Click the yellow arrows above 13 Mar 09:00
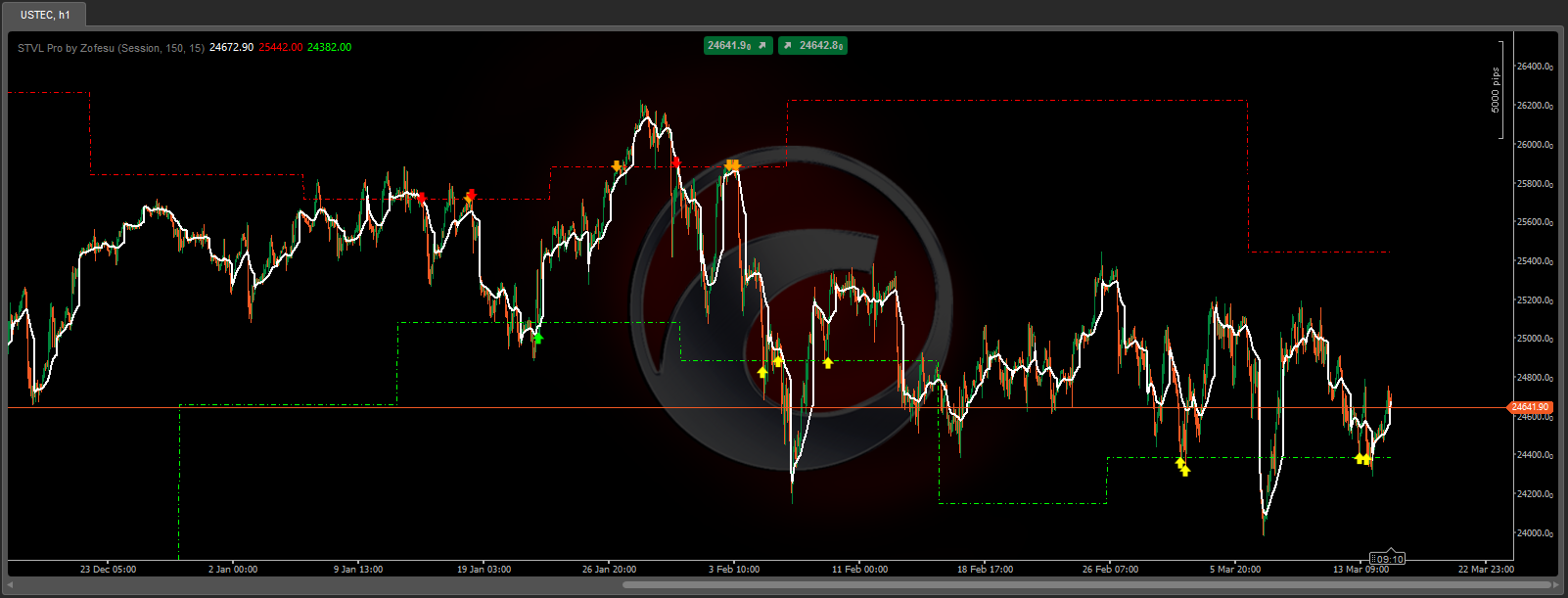Image resolution: width=1568 pixels, height=598 pixels. 1362,458
